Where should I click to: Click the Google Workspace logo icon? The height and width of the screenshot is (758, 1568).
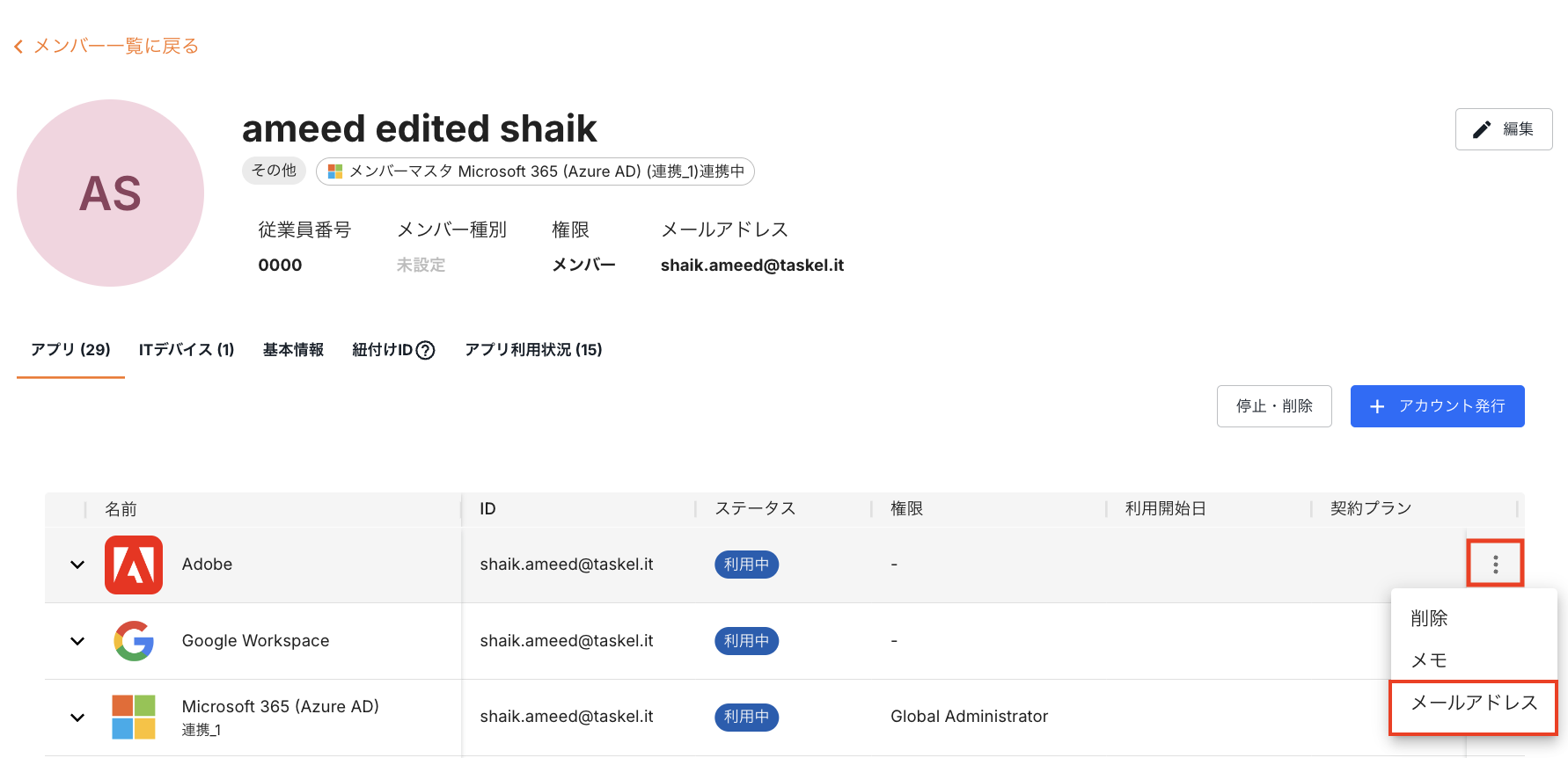click(x=134, y=641)
